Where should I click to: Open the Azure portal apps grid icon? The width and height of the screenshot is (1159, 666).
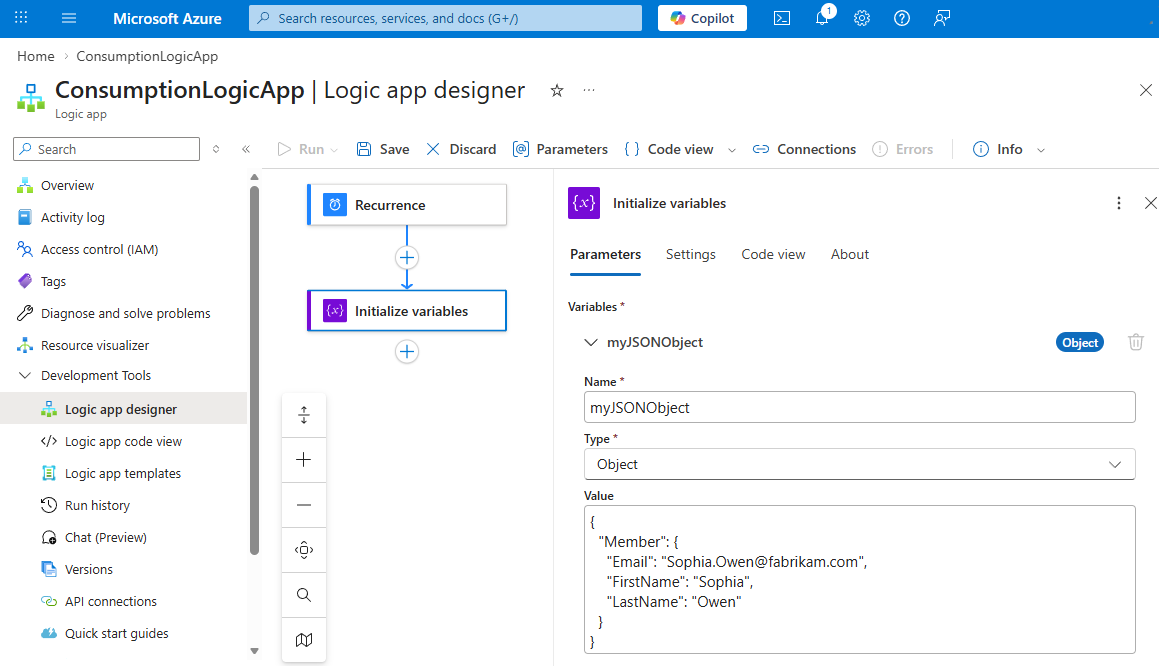[x=21, y=18]
